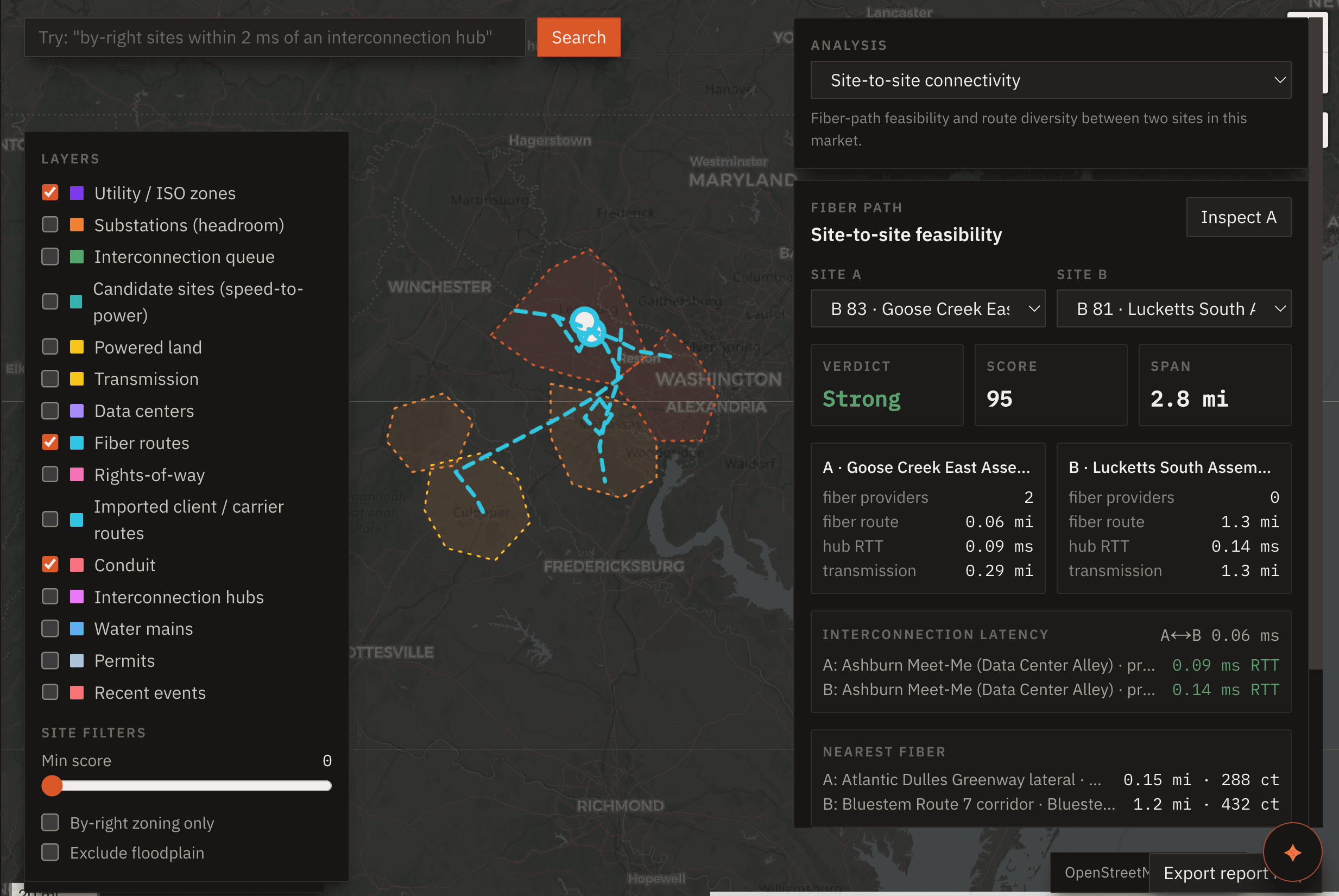Enable Recent events layer

coord(50,692)
